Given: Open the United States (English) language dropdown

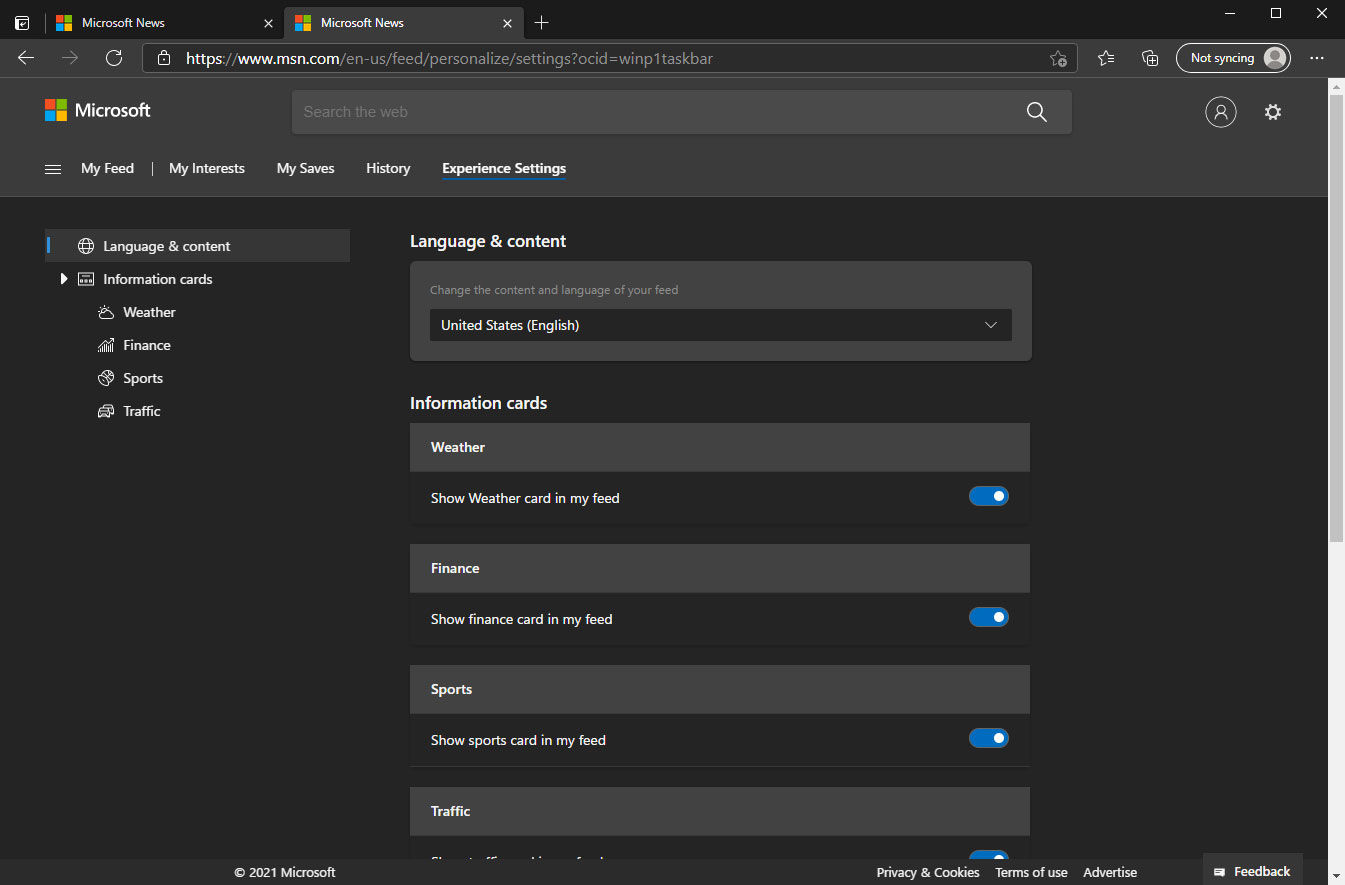Looking at the screenshot, I should point(720,325).
